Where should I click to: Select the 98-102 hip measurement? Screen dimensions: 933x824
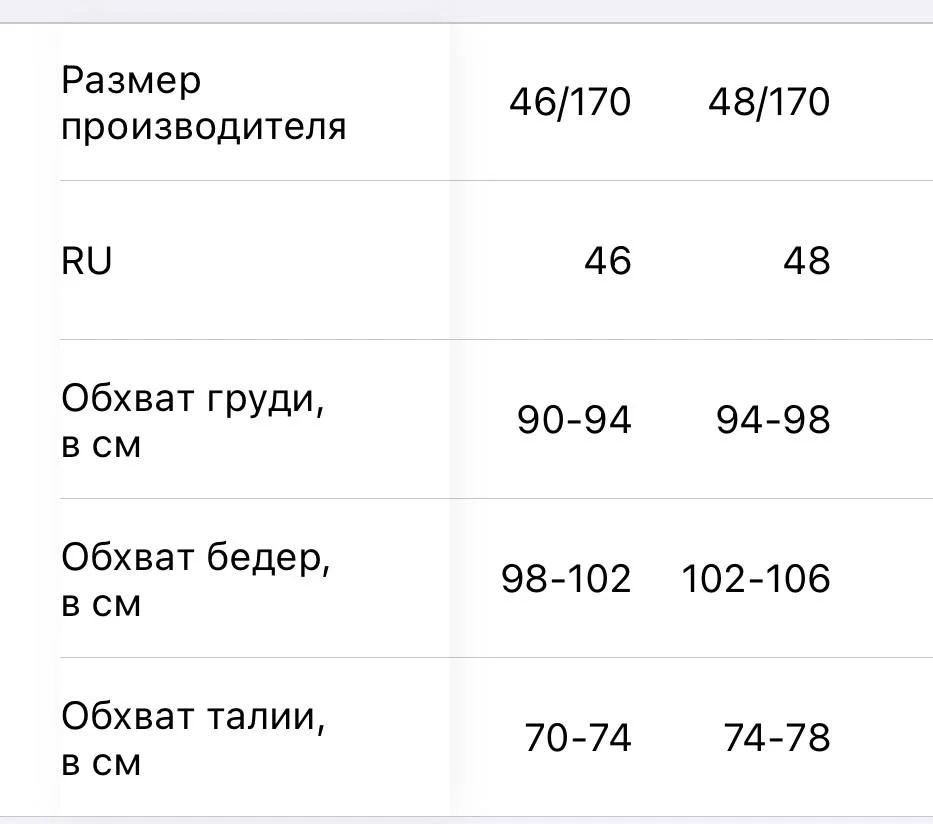(x=566, y=579)
